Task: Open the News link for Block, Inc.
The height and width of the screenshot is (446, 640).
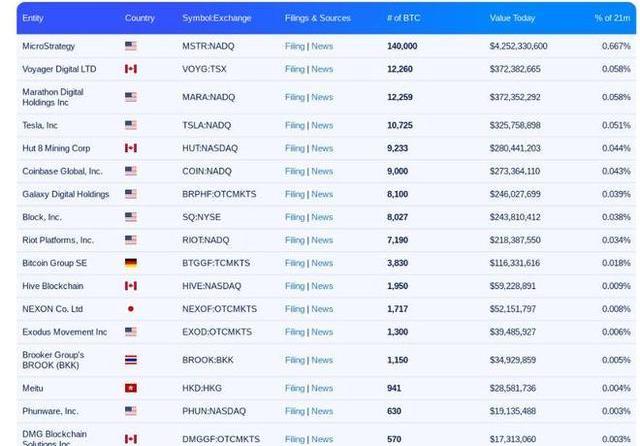Action: click(322, 217)
